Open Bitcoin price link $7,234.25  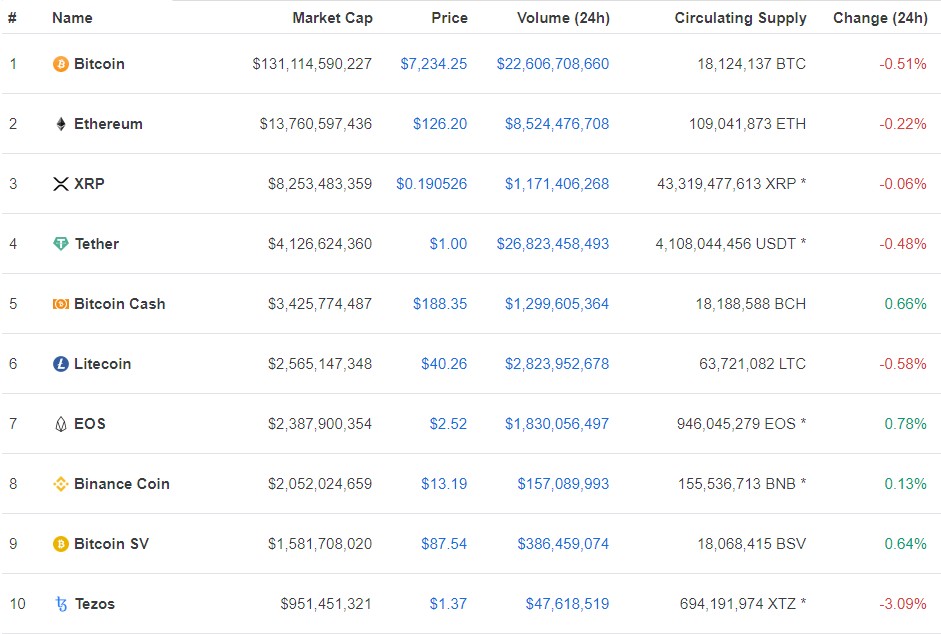[433, 64]
